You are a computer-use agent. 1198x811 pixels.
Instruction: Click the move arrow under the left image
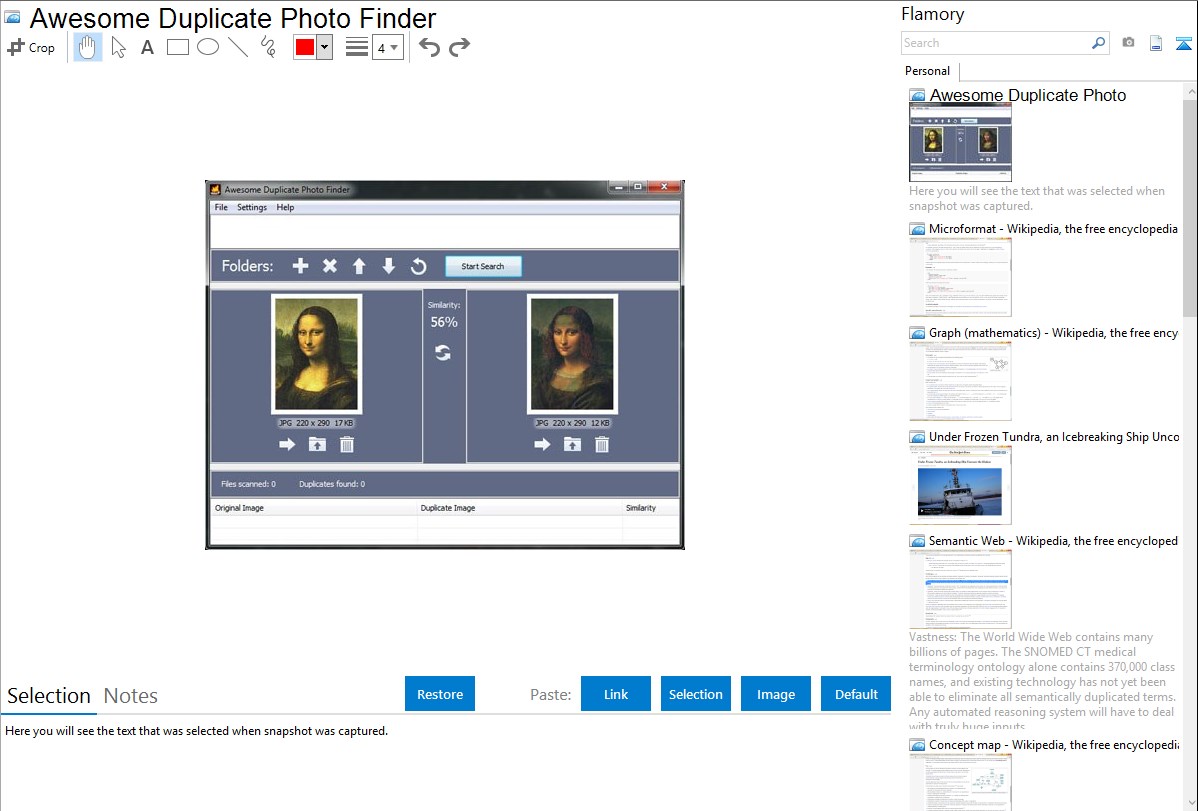pos(287,444)
